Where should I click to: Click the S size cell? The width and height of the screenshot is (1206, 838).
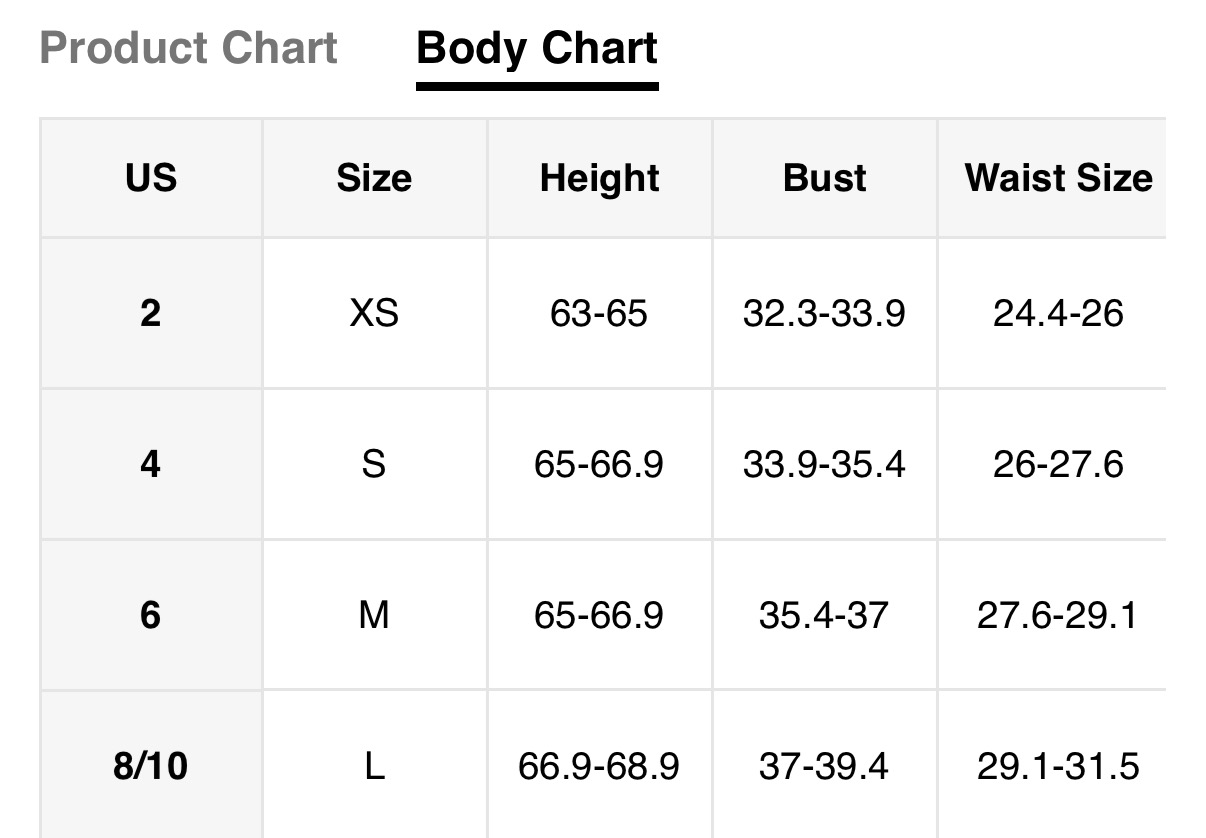[x=374, y=464]
